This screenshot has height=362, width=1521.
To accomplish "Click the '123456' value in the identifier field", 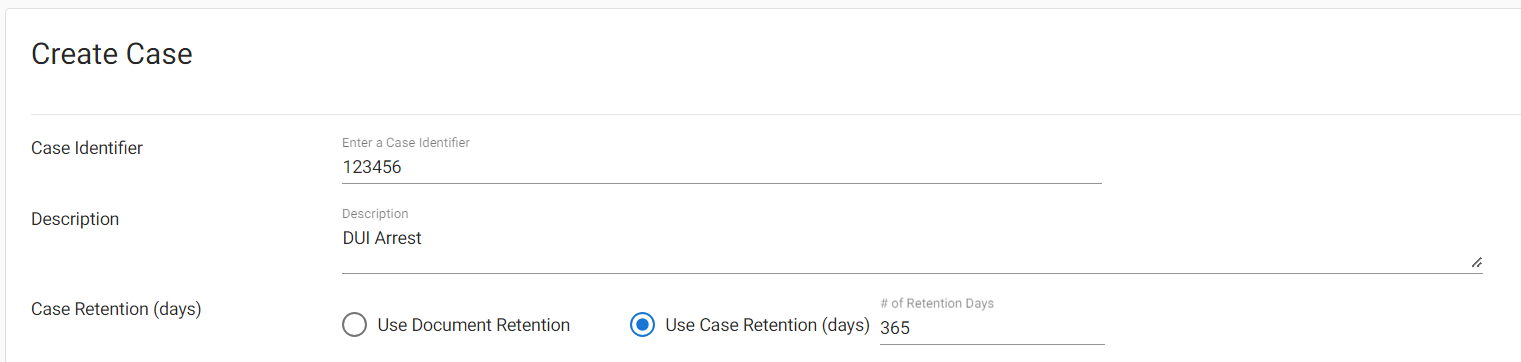I will point(372,167).
